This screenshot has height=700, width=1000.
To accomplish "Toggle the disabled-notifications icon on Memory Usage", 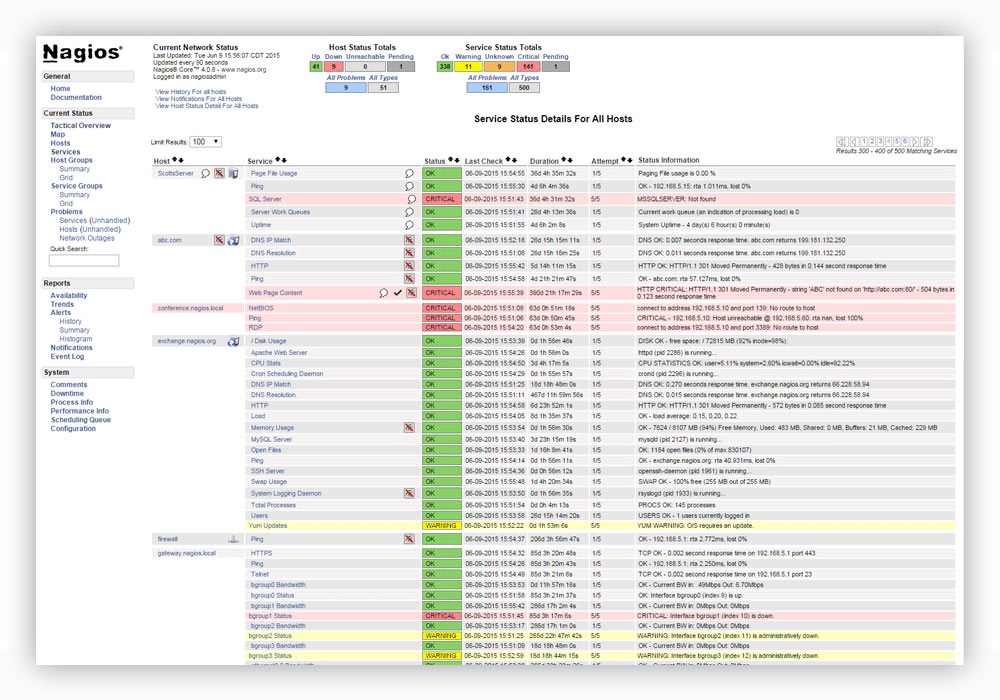I will [409, 428].
